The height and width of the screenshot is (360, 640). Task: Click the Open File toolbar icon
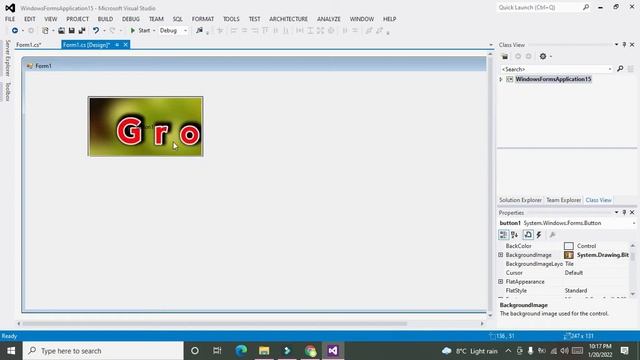click(x=61, y=31)
